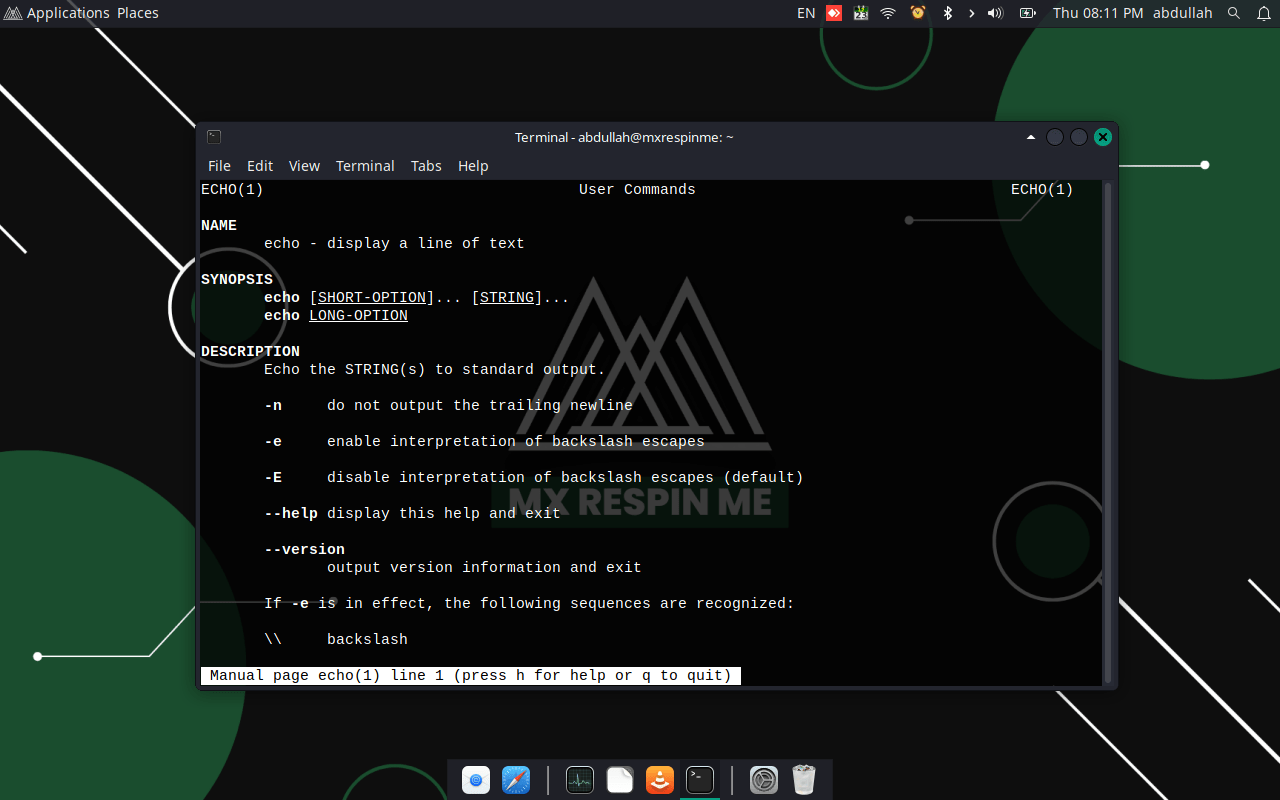Open the File menu in Terminal
Viewport: 1280px width, 800px height.
[219, 166]
